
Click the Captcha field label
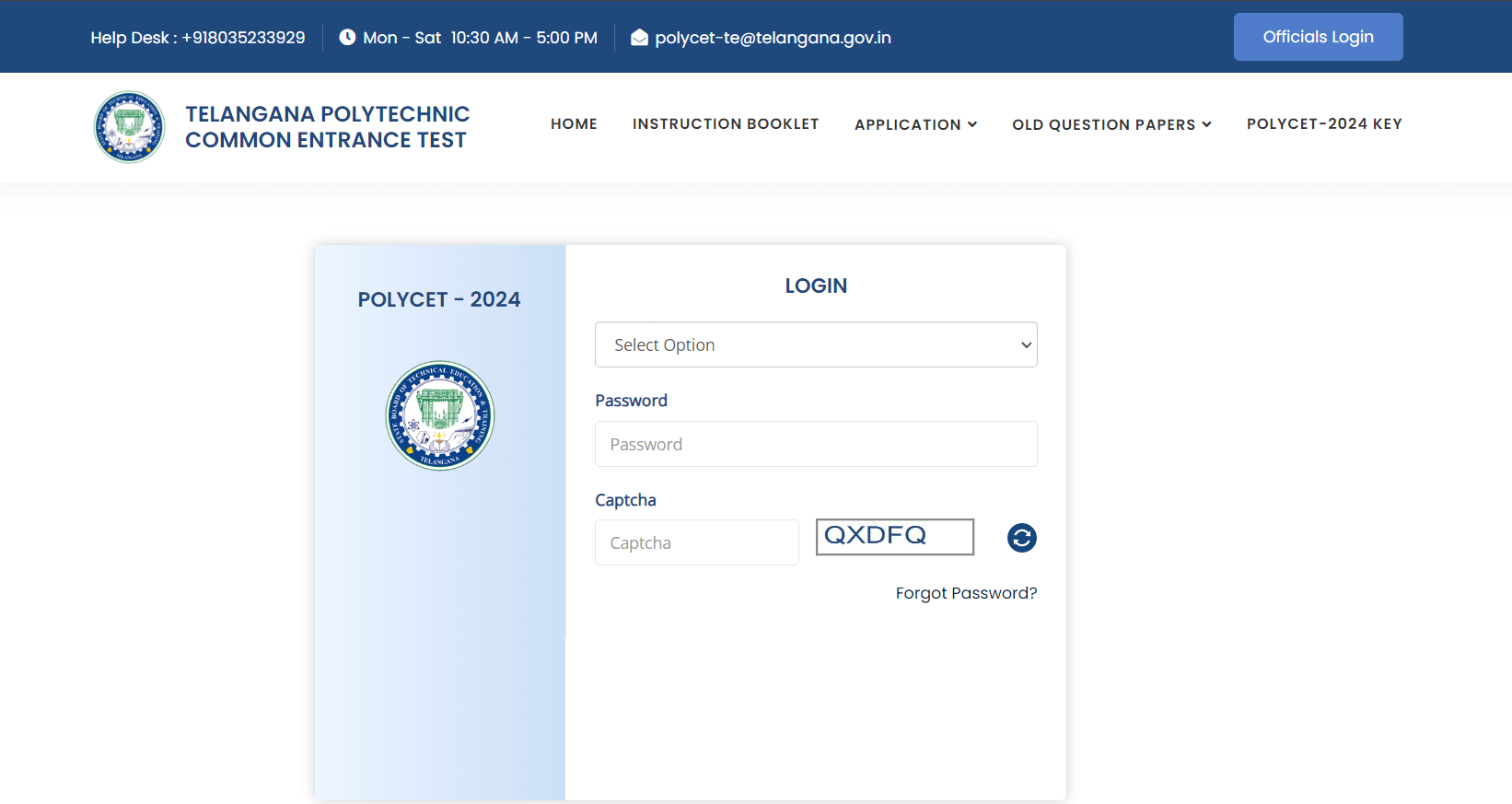[x=625, y=500]
